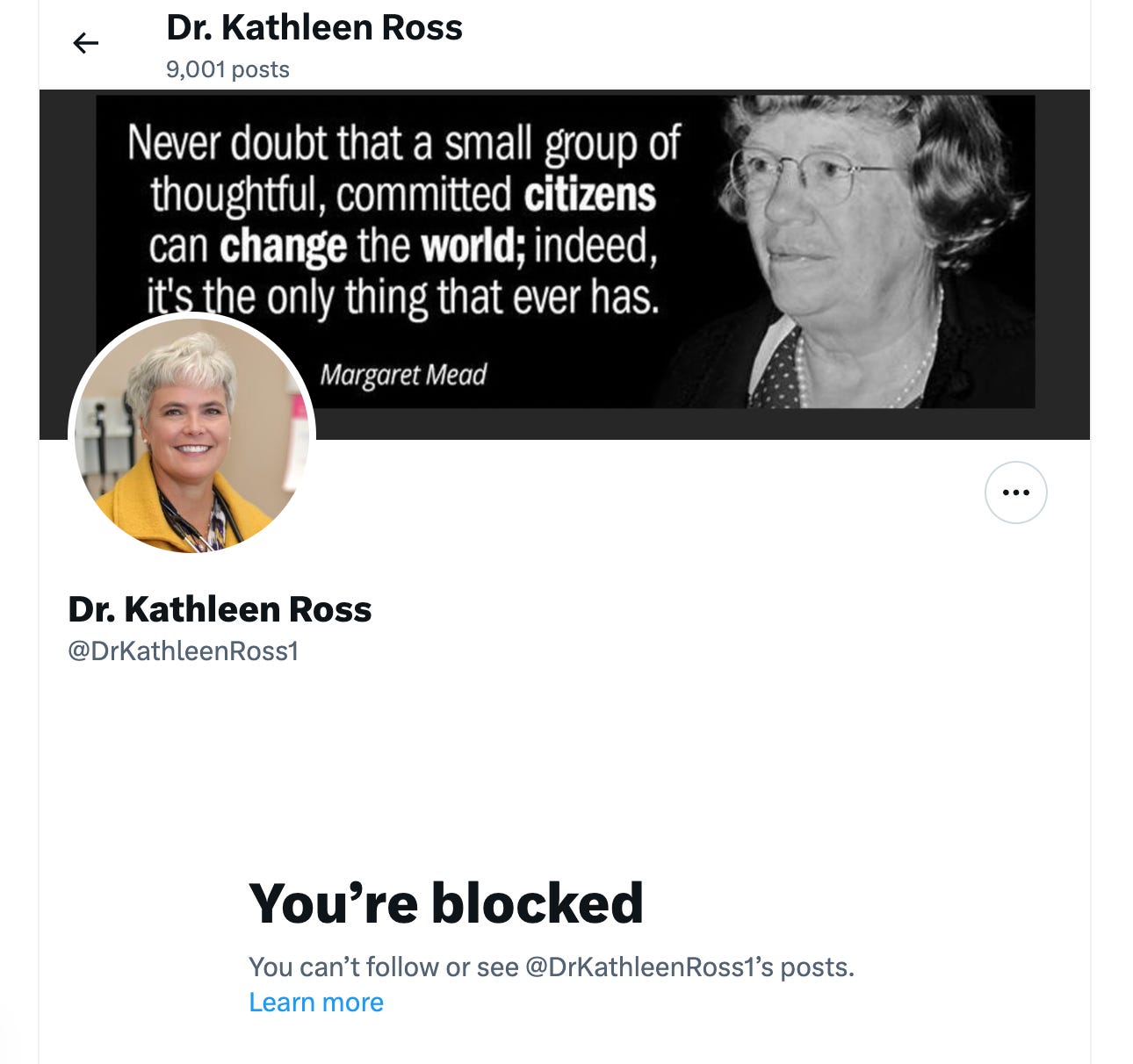Click the You're blocked heading
The height and width of the screenshot is (1064, 1133).
coord(446,903)
